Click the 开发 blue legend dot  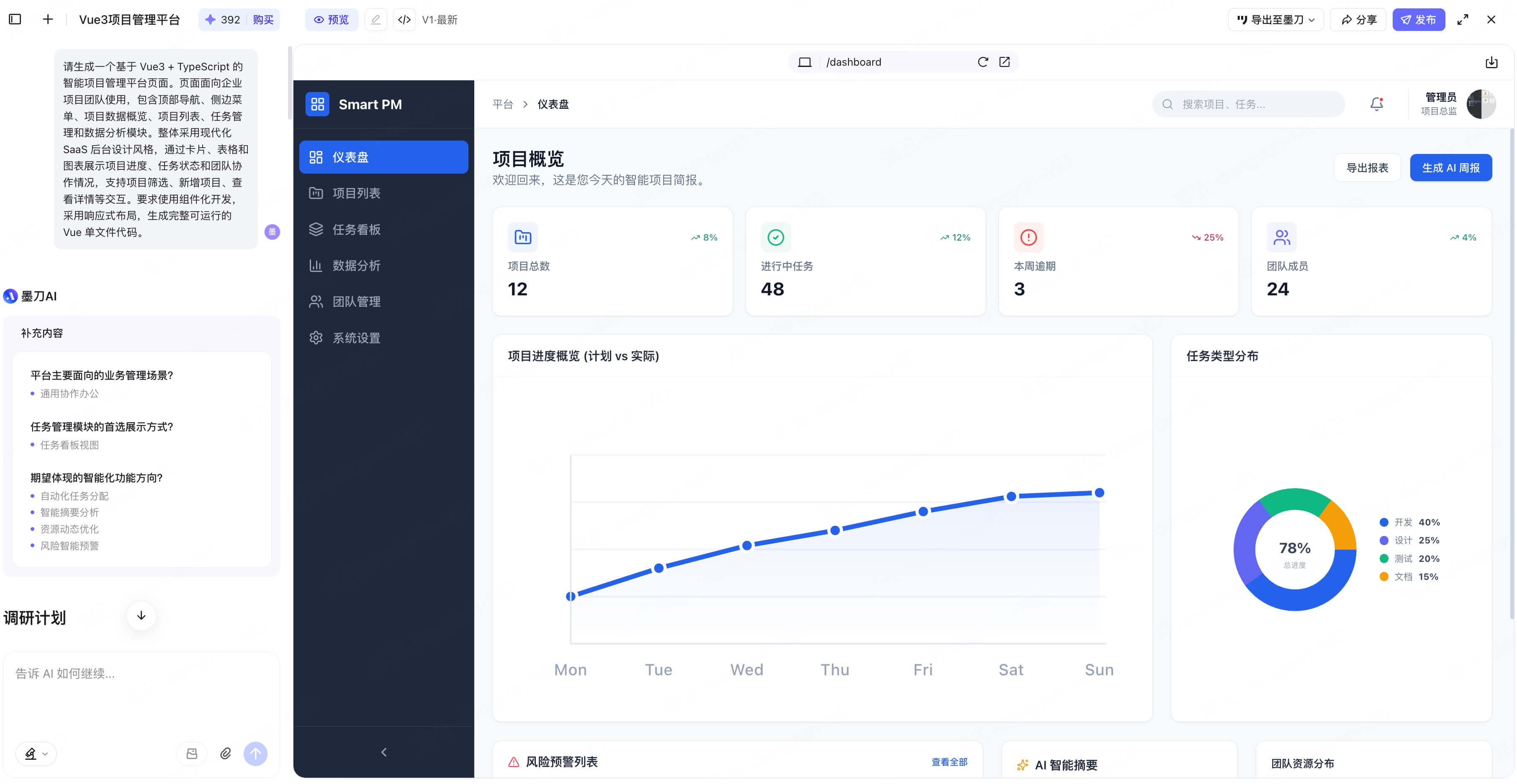[x=1384, y=522]
